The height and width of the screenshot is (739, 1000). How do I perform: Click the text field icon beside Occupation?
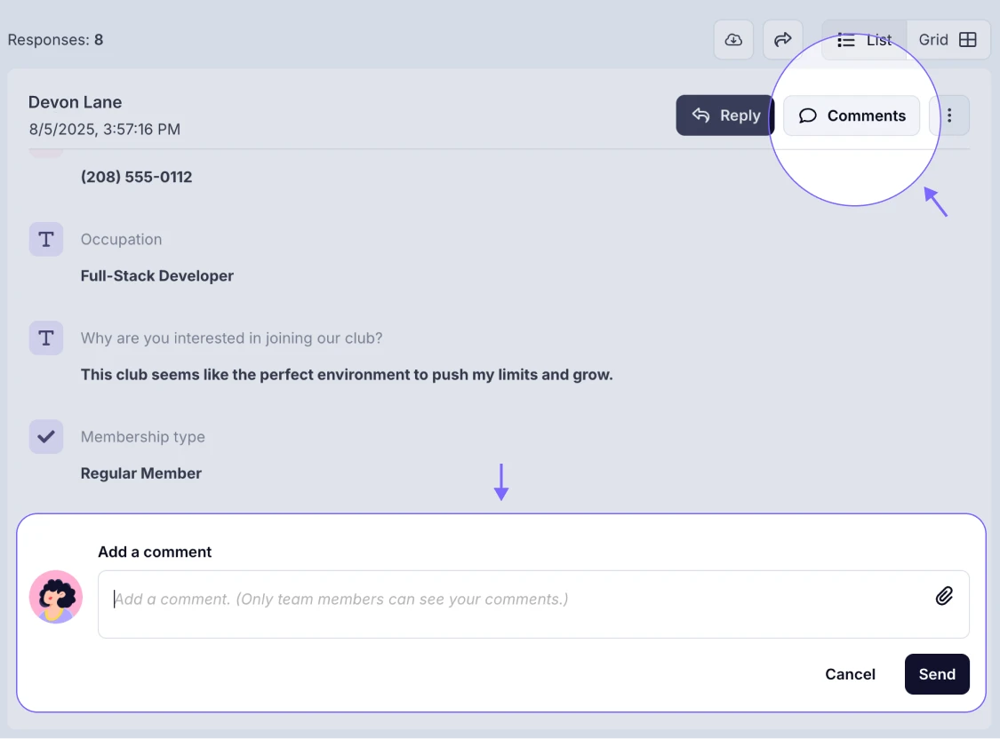46,239
